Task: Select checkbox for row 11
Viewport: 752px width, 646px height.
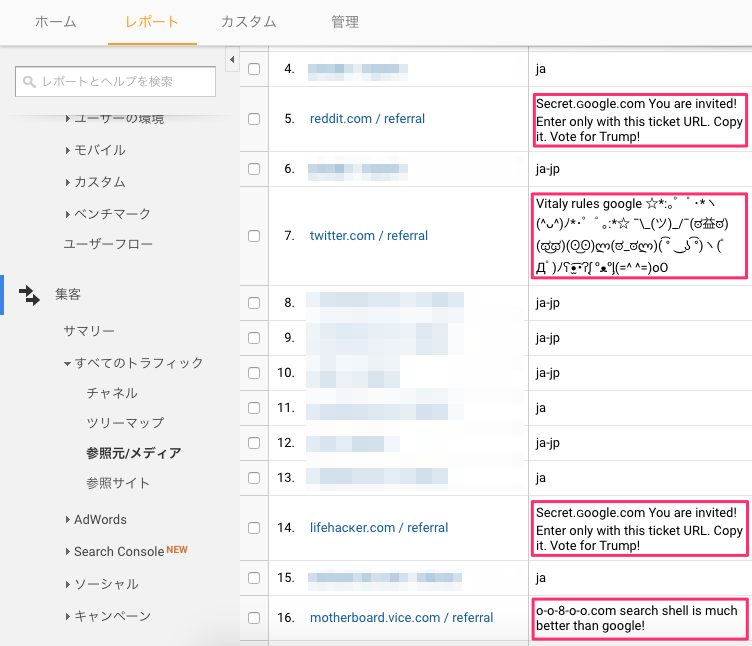Action: click(254, 408)
